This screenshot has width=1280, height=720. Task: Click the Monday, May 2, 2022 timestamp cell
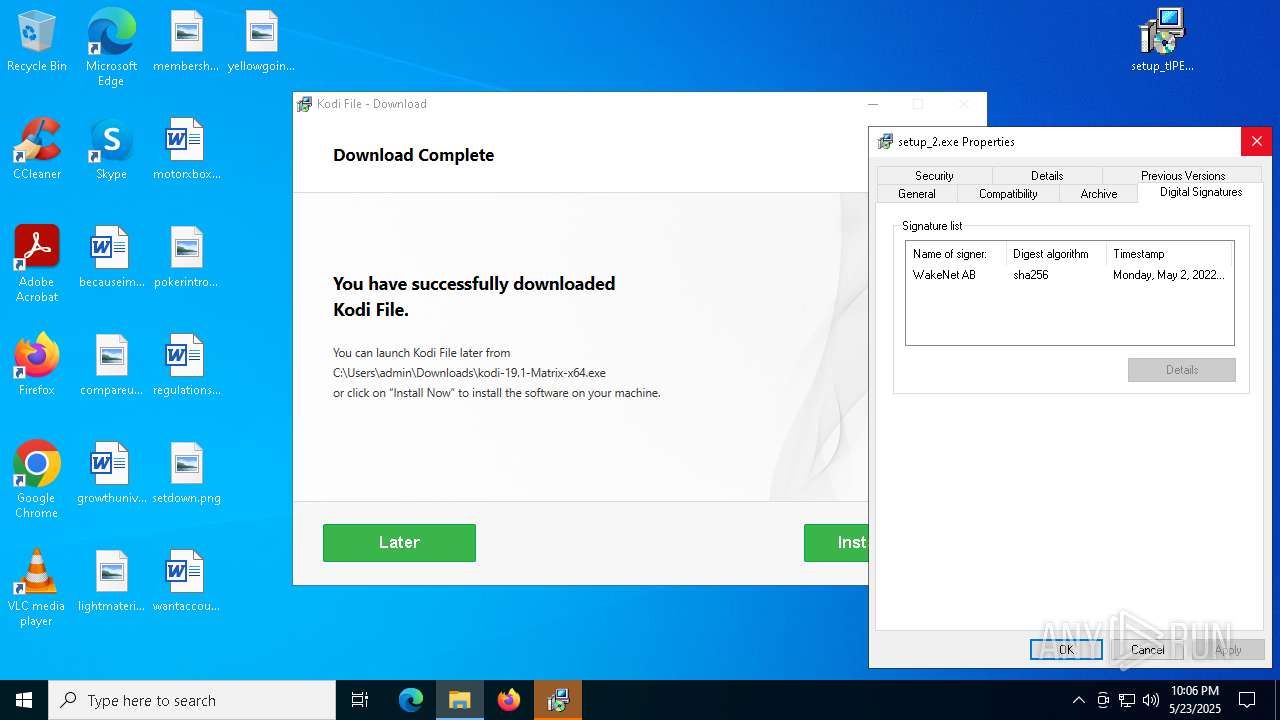[x=1168, y=275]
